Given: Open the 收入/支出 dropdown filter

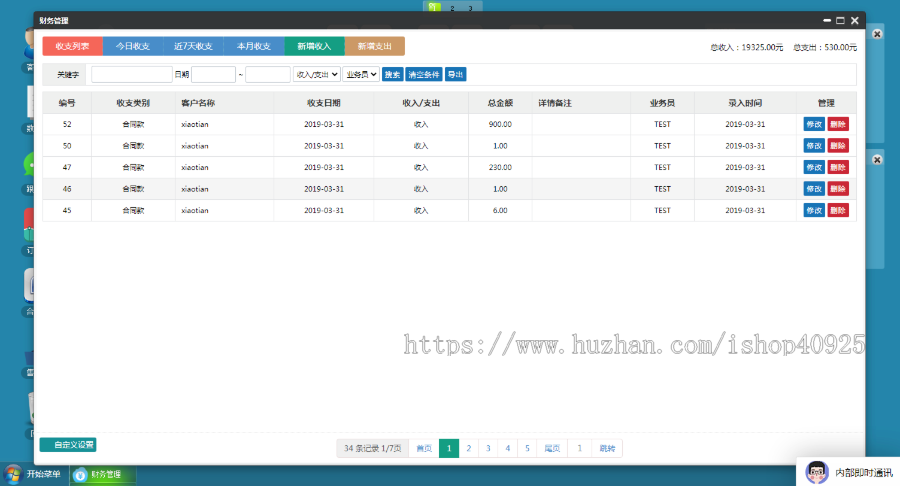Looking at the screenshot, I should [x=316, y=74].
